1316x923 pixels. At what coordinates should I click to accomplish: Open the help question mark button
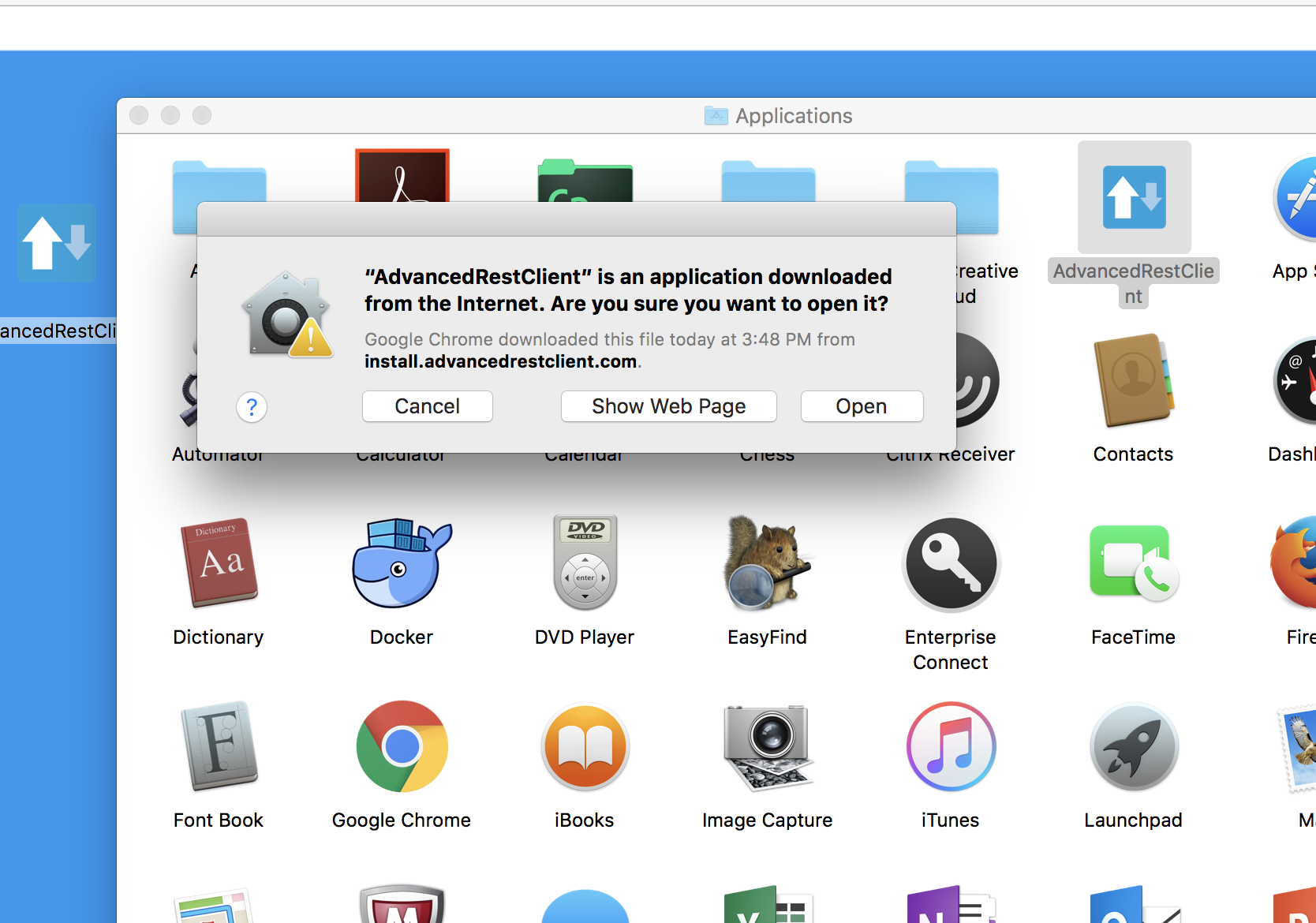(252, 407)
